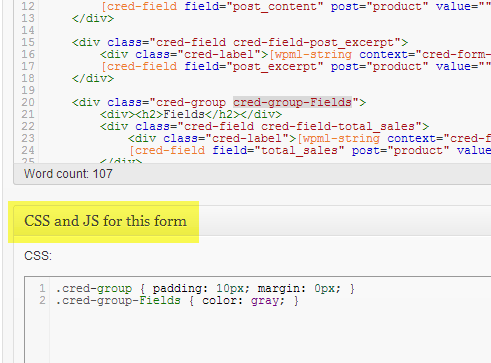Image resolution: width=491 pixels, height=363 pixels.
Task: Click 'cred-field-post_excerpt' class on line 15
Action: pyautogui.click(x=313, y=42)
